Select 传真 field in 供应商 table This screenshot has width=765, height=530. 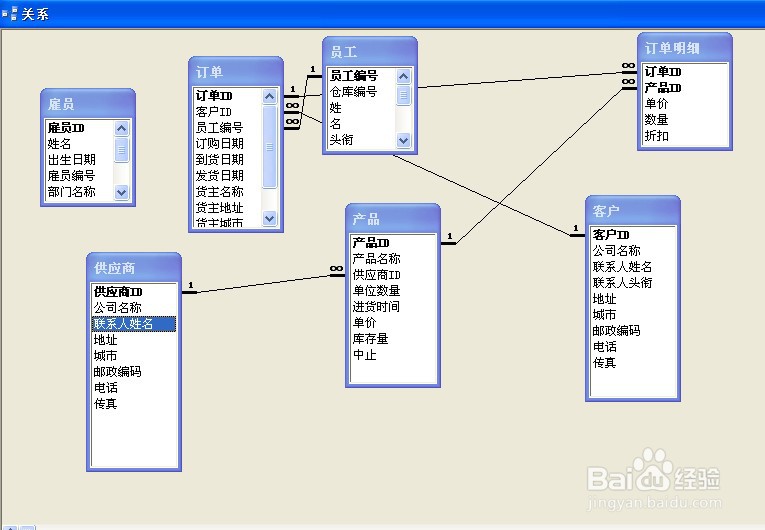click(134, 404)
